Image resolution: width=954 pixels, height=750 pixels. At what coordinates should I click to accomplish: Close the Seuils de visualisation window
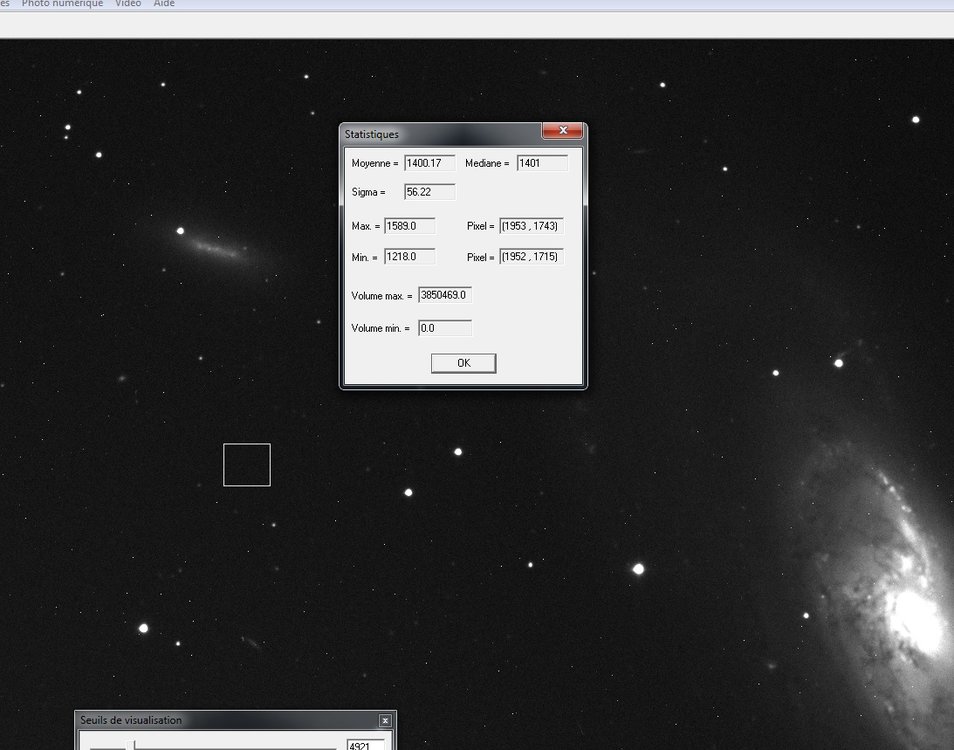(385, 720)
